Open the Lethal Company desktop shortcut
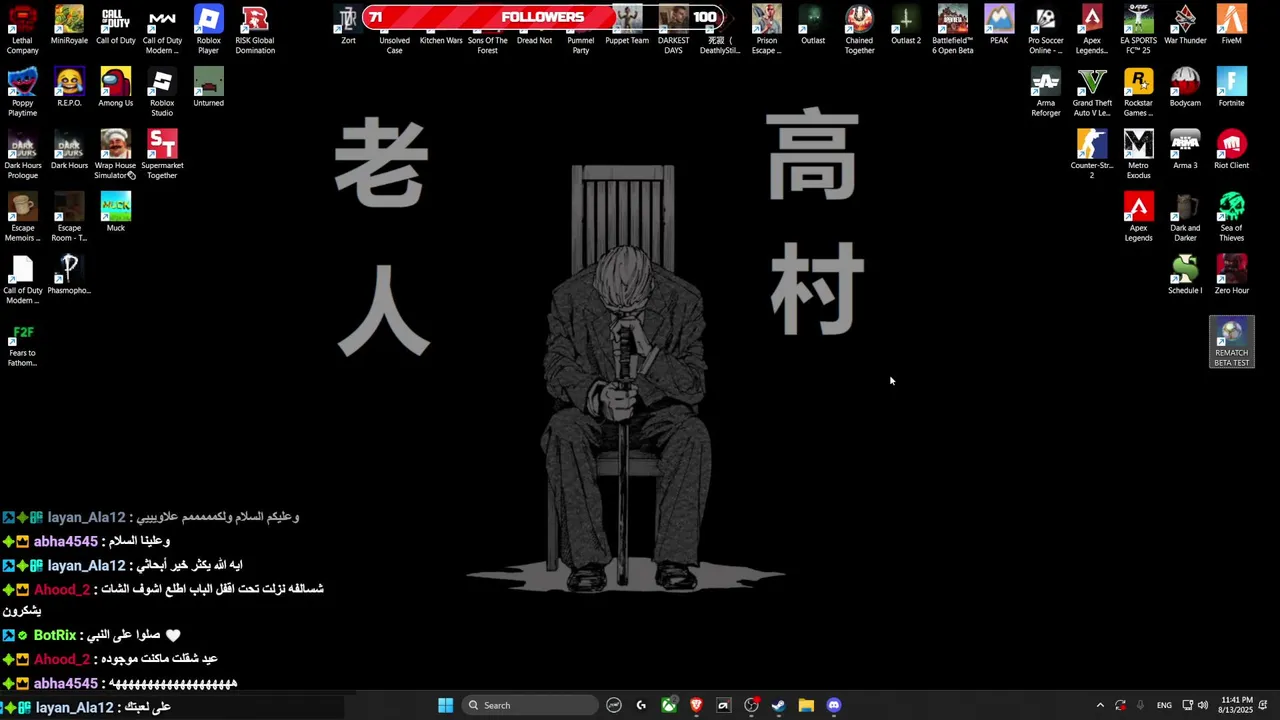Screen dimensions: 1280x720 tap(22, 30)
